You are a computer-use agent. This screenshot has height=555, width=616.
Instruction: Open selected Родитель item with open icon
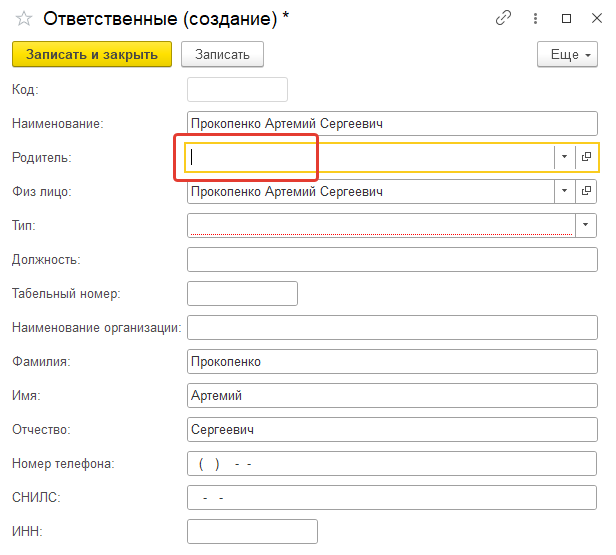coord(587,157)
